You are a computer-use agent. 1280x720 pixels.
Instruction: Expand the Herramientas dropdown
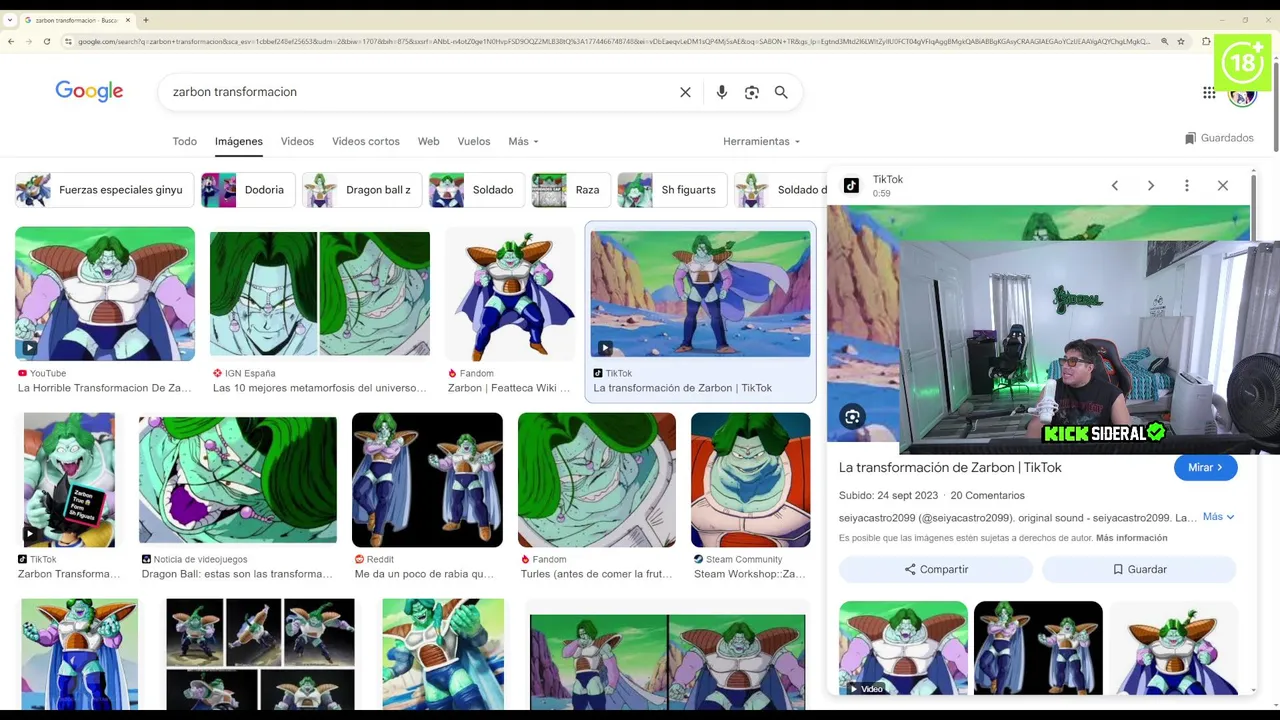pyautogui.click(x=761, y=141)
